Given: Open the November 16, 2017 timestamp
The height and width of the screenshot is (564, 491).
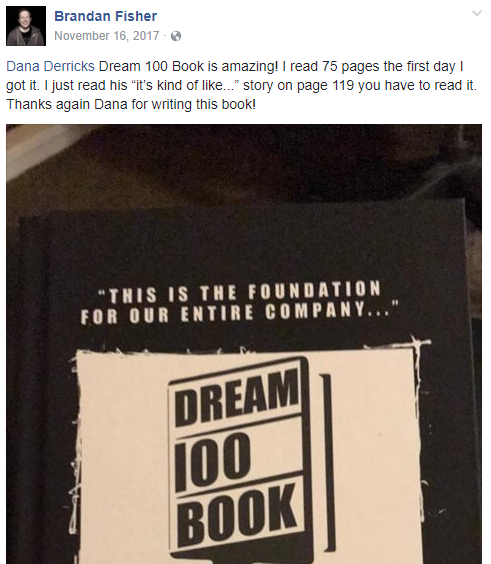Looking at the screenshot, I should point(106,36).
